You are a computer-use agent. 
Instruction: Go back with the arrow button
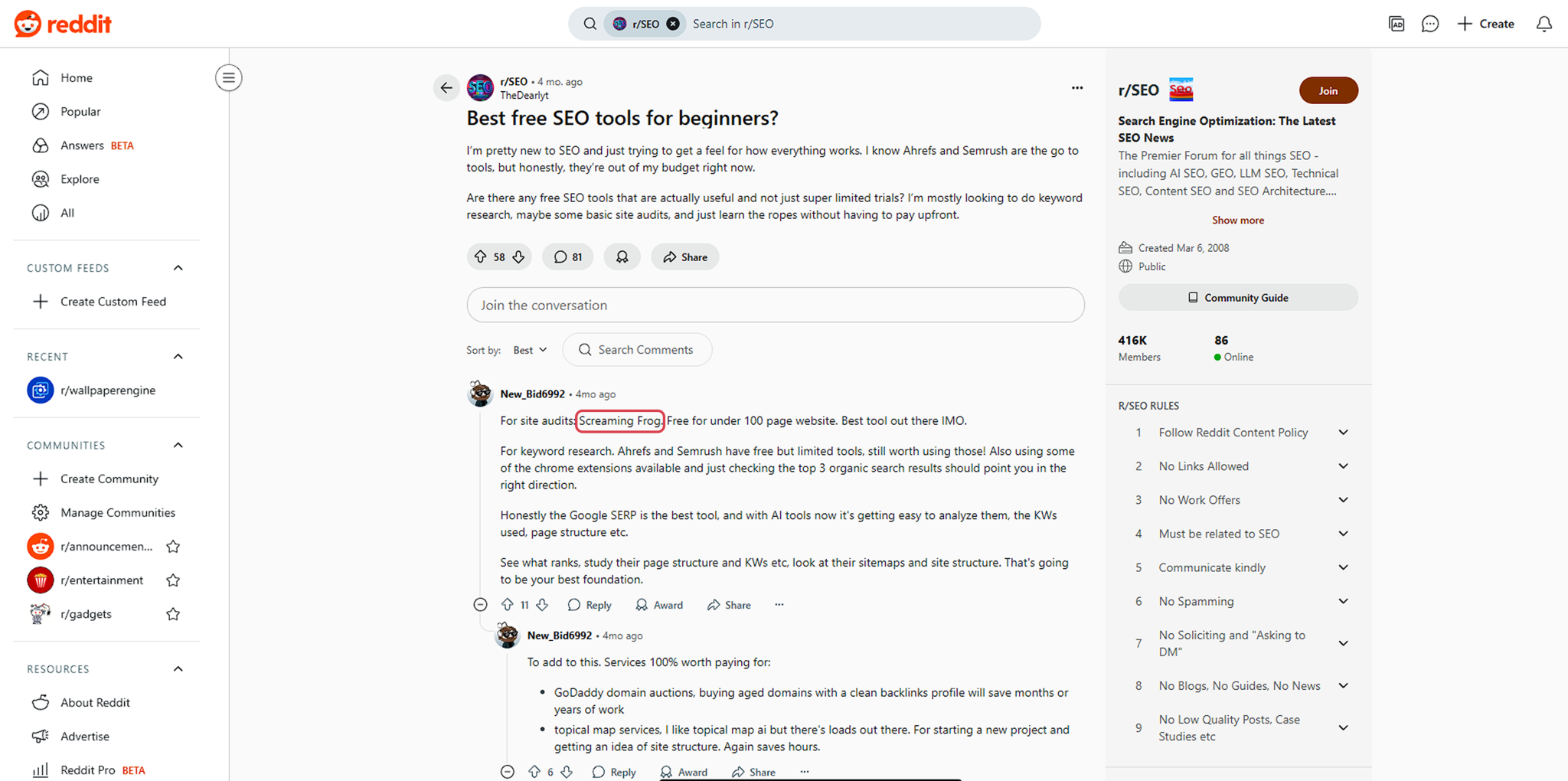coord(446,88)
